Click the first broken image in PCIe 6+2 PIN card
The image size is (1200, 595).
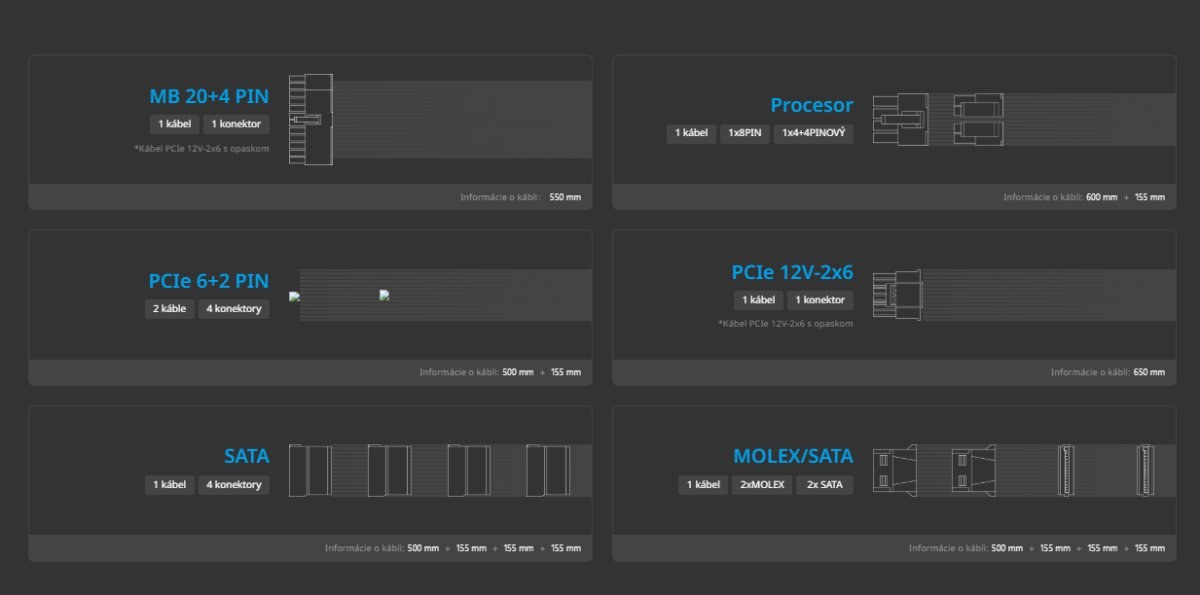[x=294, y=297]
